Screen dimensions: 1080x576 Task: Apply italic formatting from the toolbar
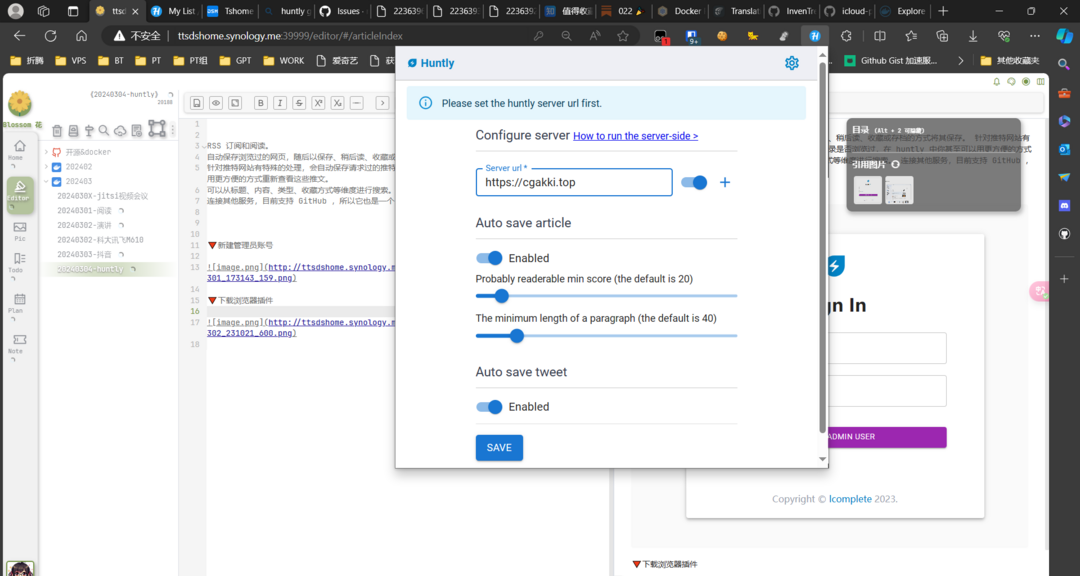280,102
